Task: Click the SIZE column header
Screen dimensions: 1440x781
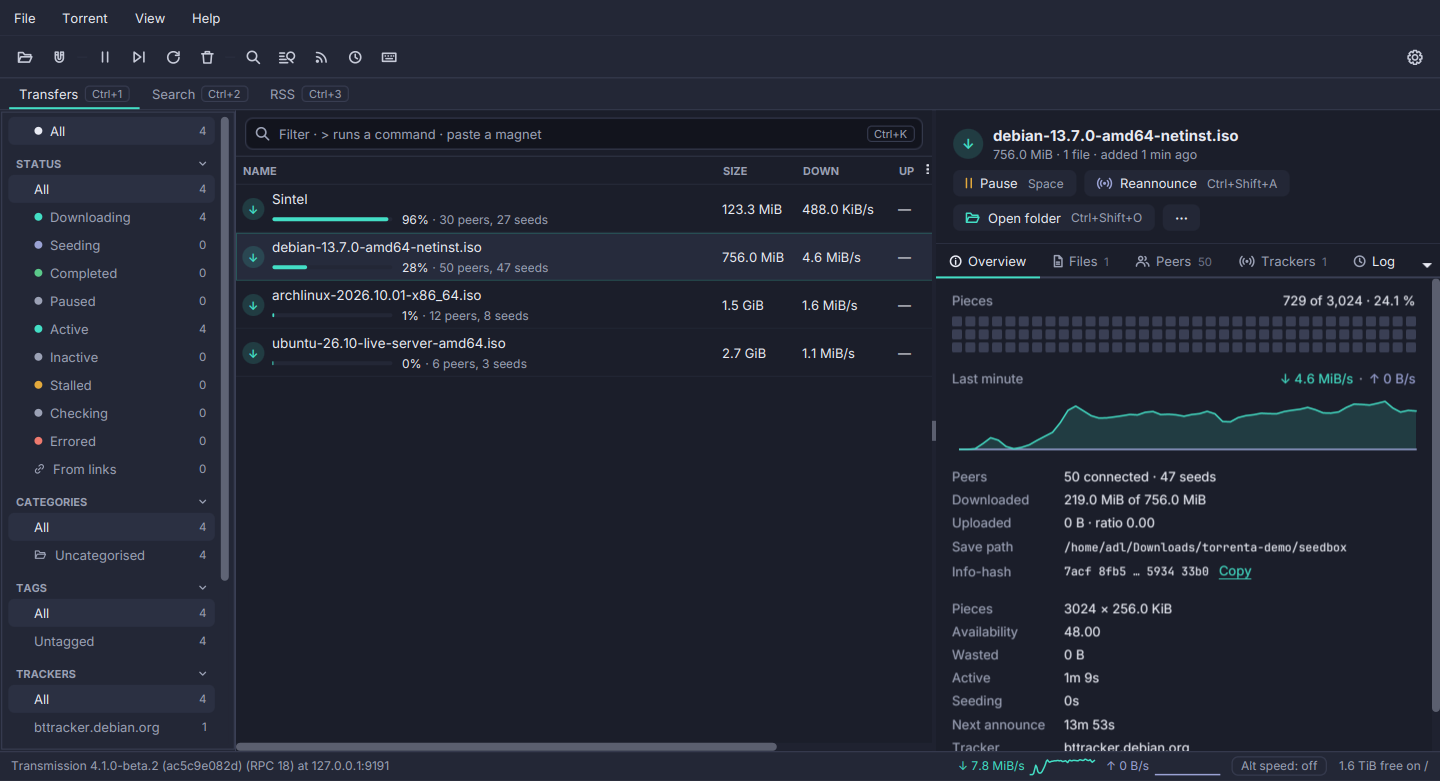Action: 735,171
